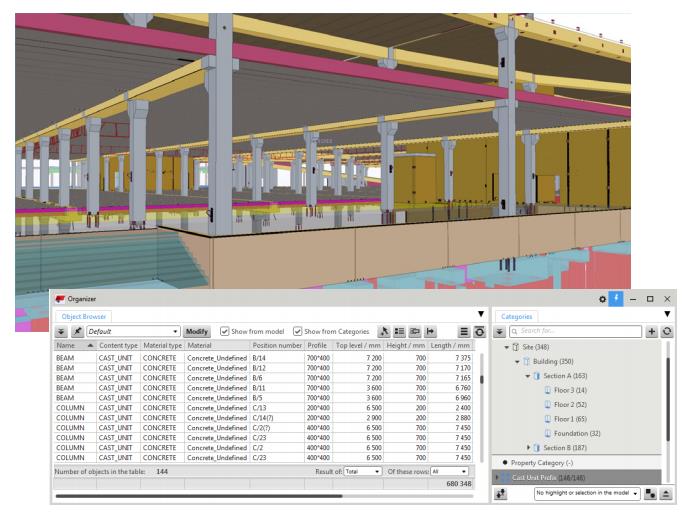Click the three-line menu icon in Object Browser

pos(464,332)
